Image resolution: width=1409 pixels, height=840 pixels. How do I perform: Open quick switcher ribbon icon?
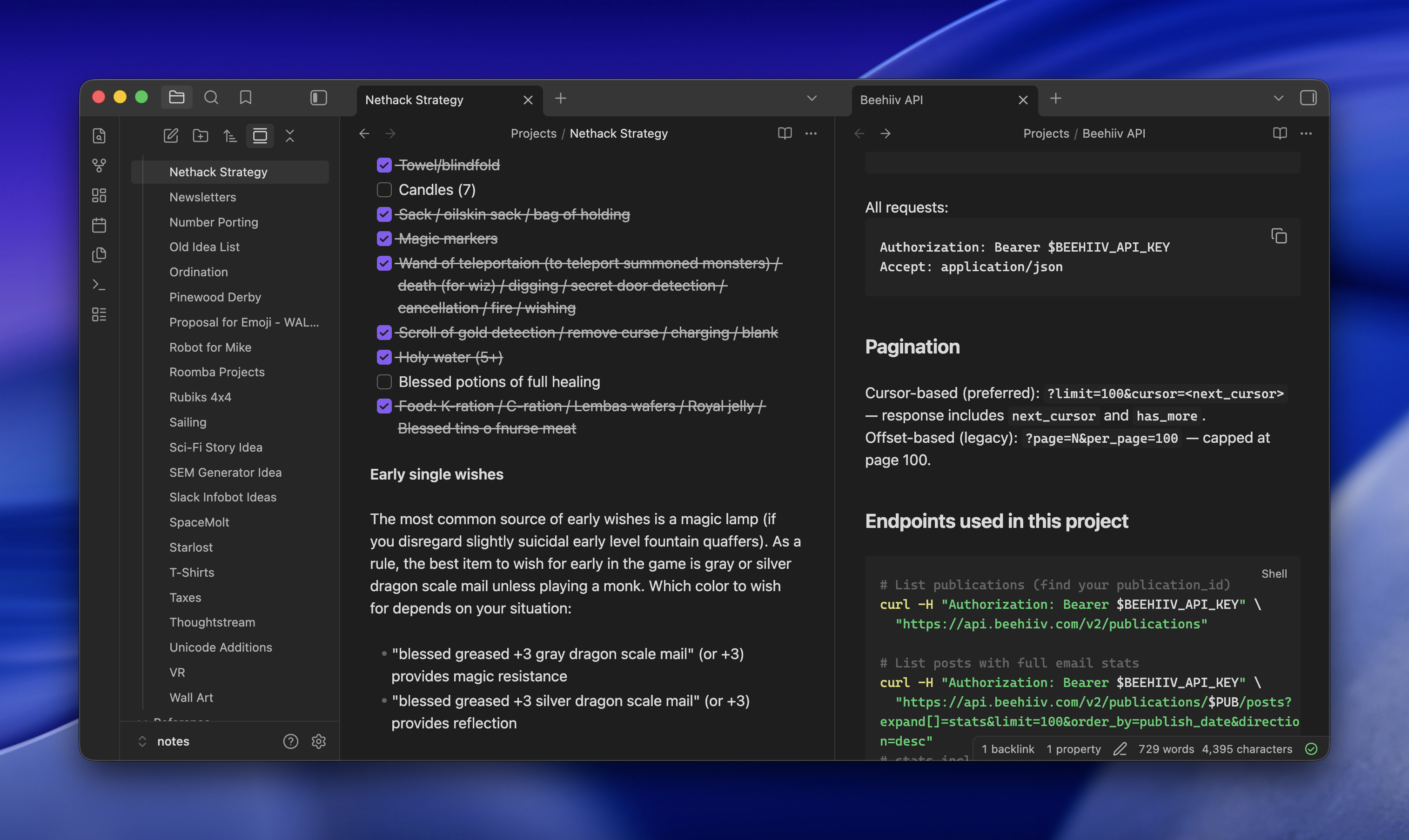[99, 136]
